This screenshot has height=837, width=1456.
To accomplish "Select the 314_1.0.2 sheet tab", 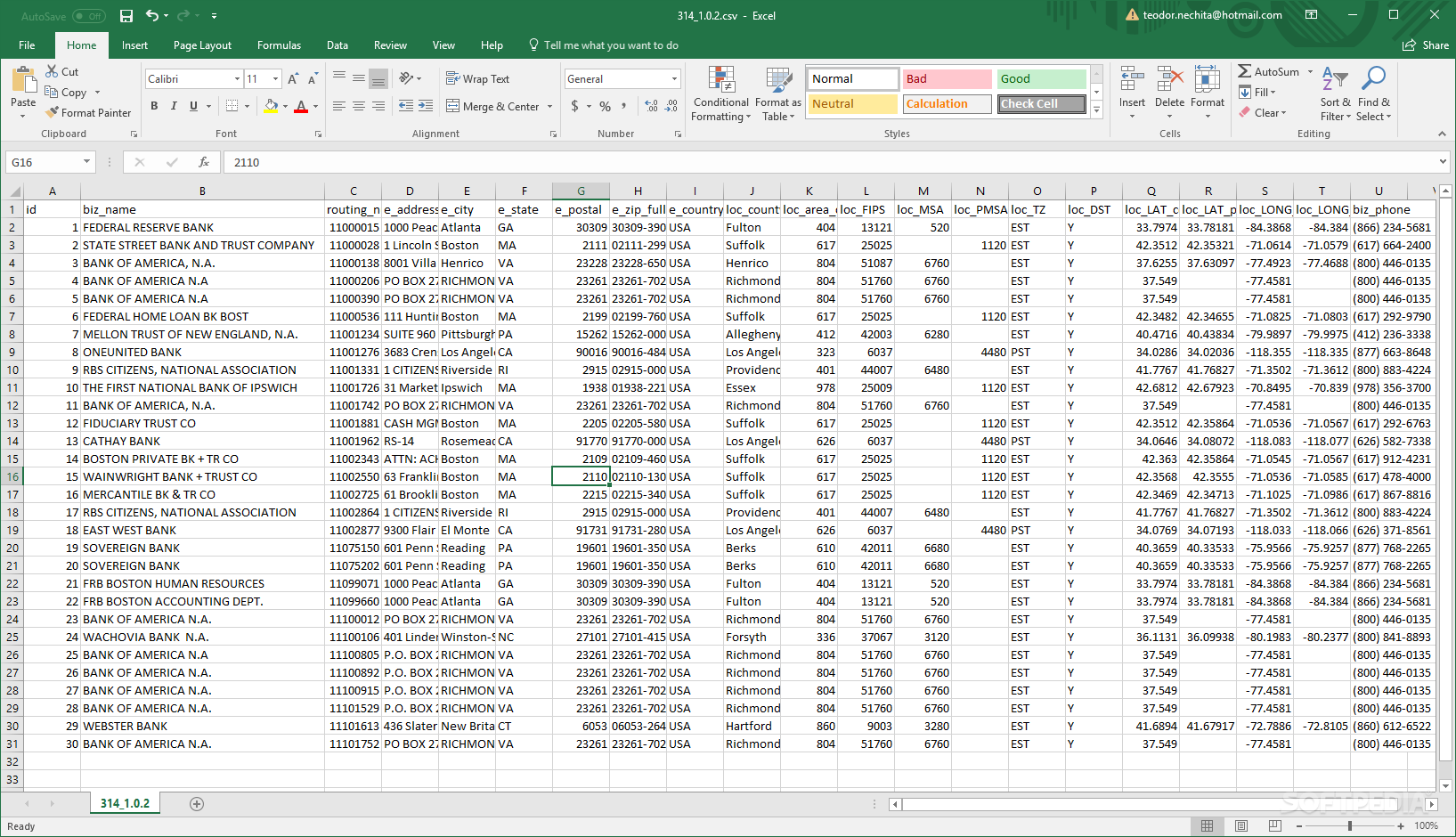I will [x=125, y=803].
